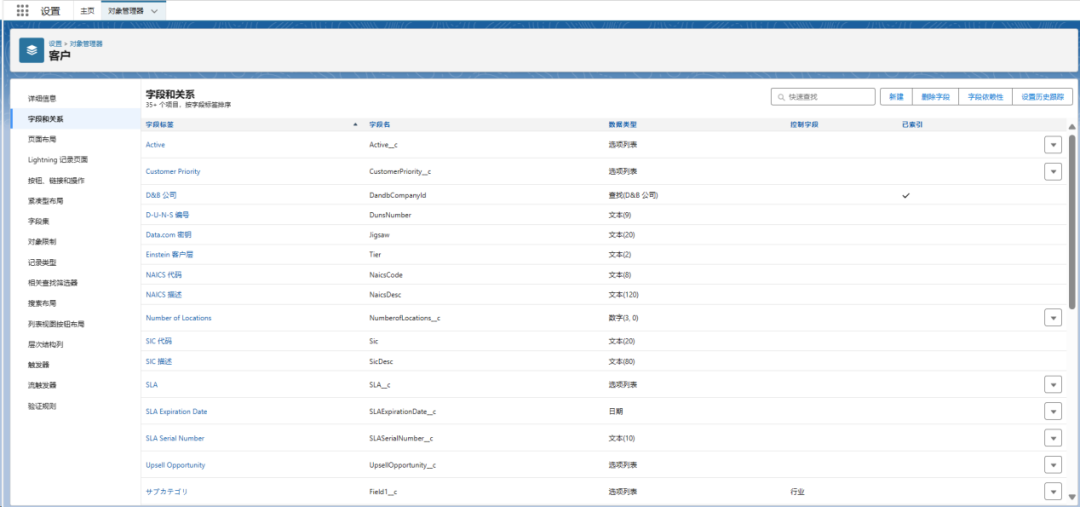1080x507 pixels.
Task: Click the 设置历史跟踪 button
Action: coord(1043,97)
